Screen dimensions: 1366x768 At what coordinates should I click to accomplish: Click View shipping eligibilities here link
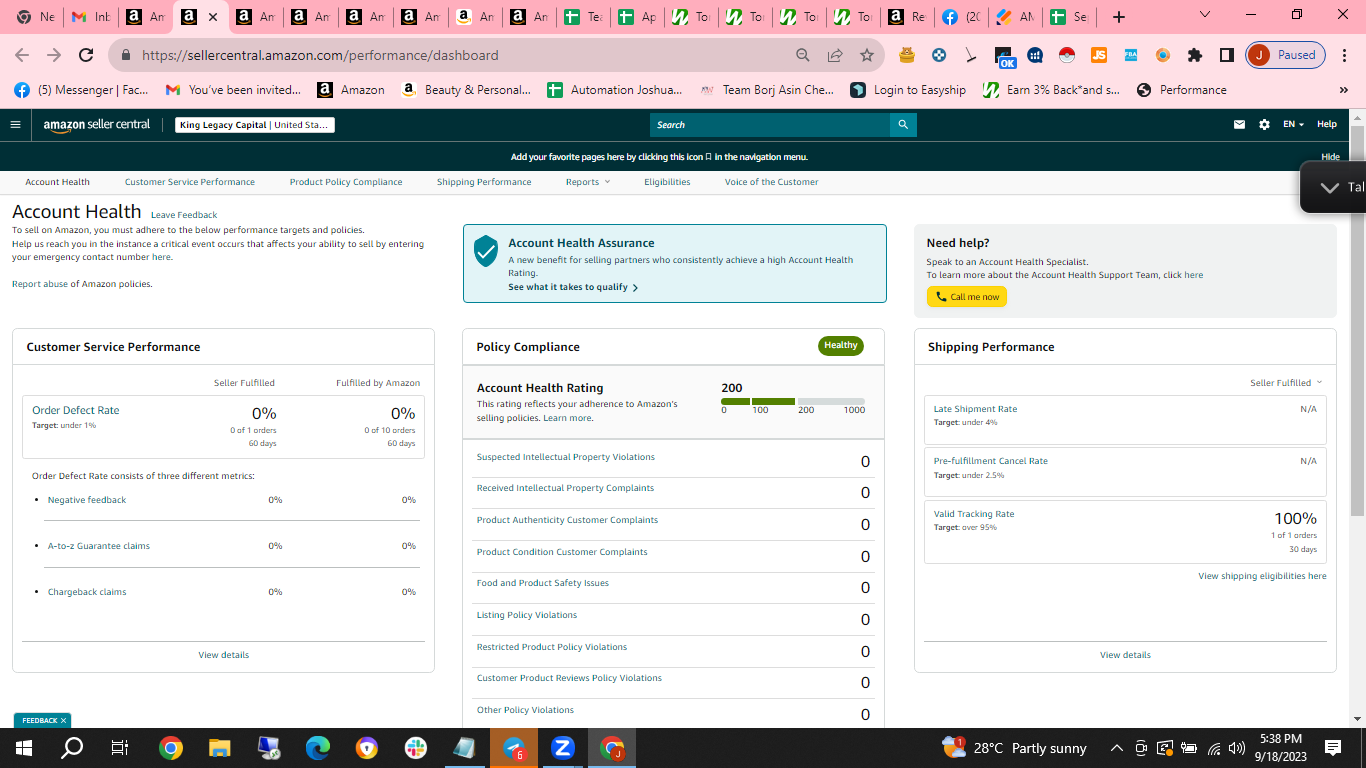[1262, 576]
